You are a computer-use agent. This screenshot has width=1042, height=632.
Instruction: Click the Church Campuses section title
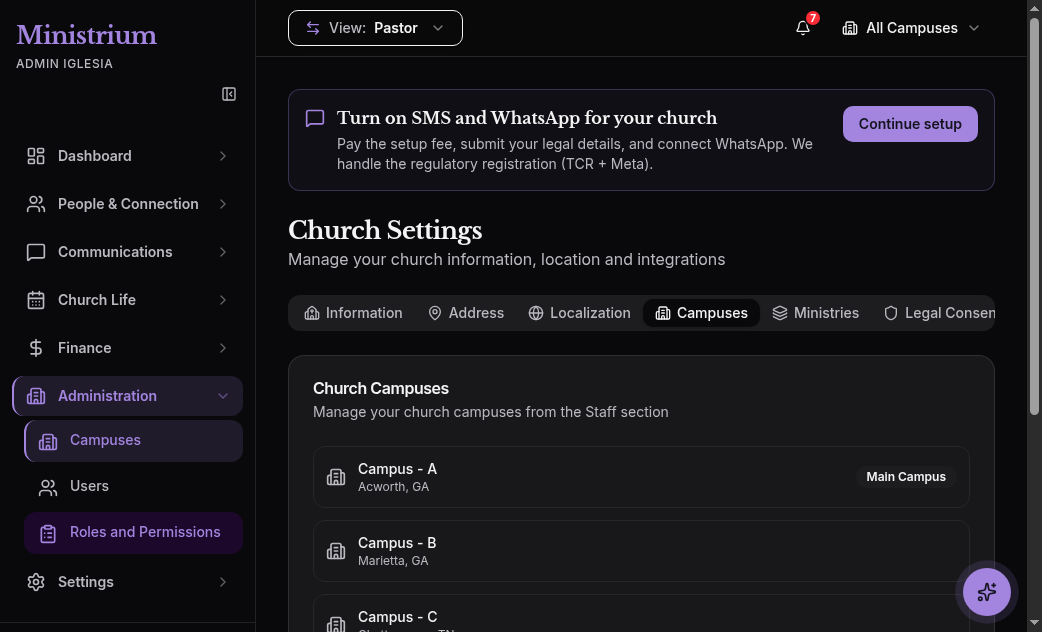tap(381, 389)
